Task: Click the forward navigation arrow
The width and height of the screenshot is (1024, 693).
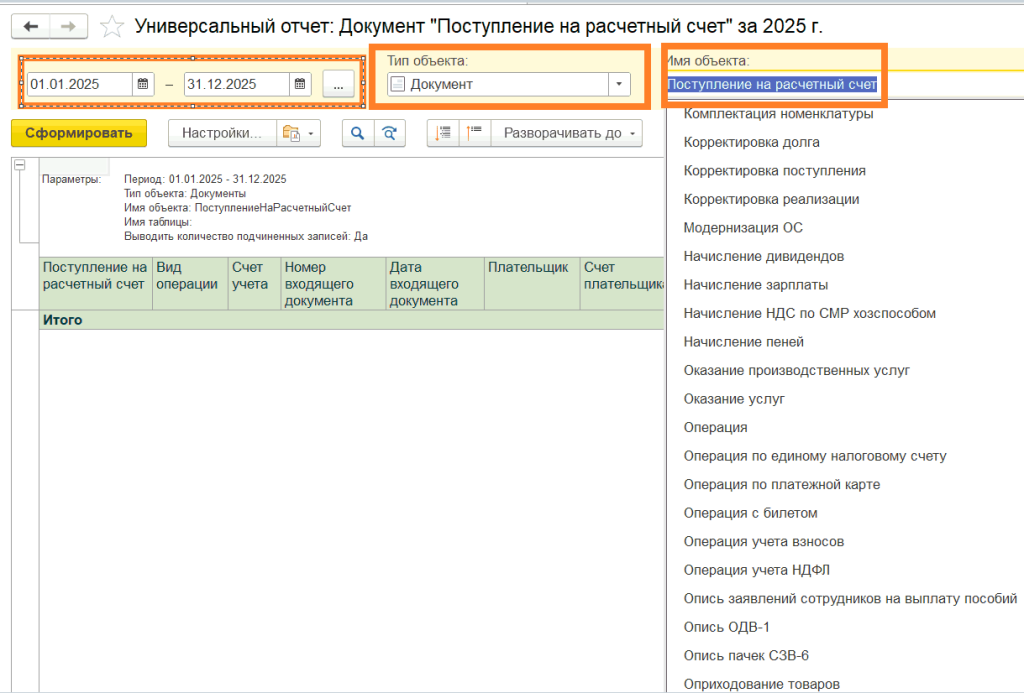Action: (x=68, y=27)
